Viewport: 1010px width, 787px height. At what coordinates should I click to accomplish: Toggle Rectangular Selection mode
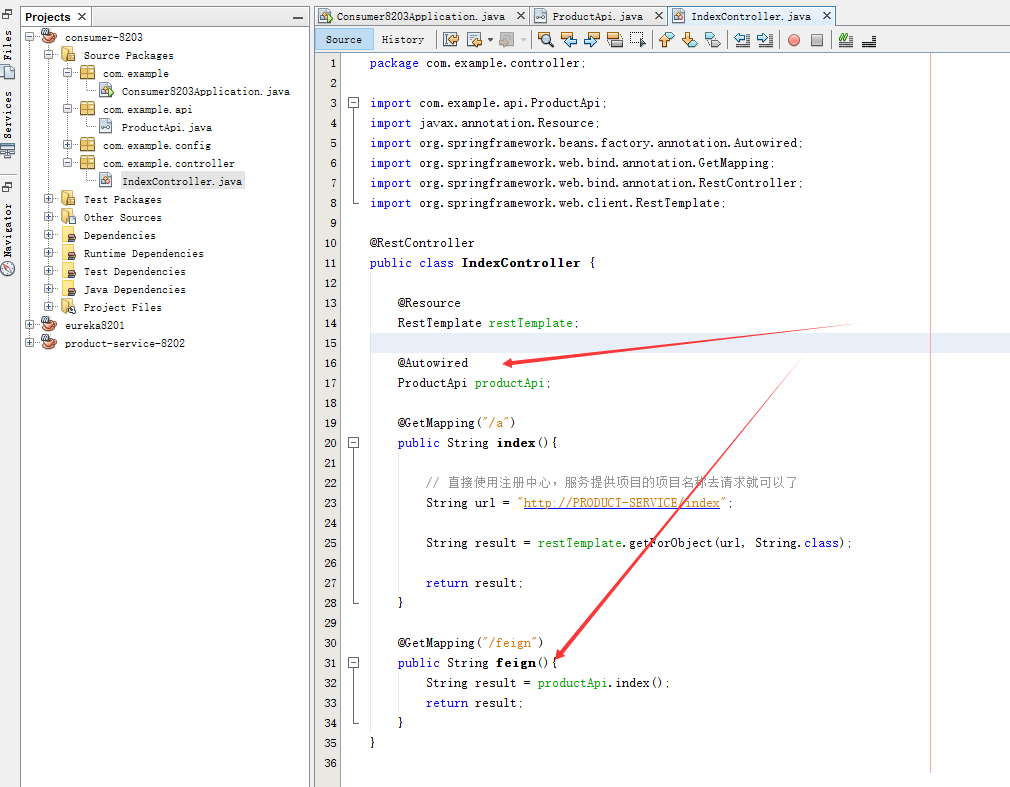(x=638, y=40)
